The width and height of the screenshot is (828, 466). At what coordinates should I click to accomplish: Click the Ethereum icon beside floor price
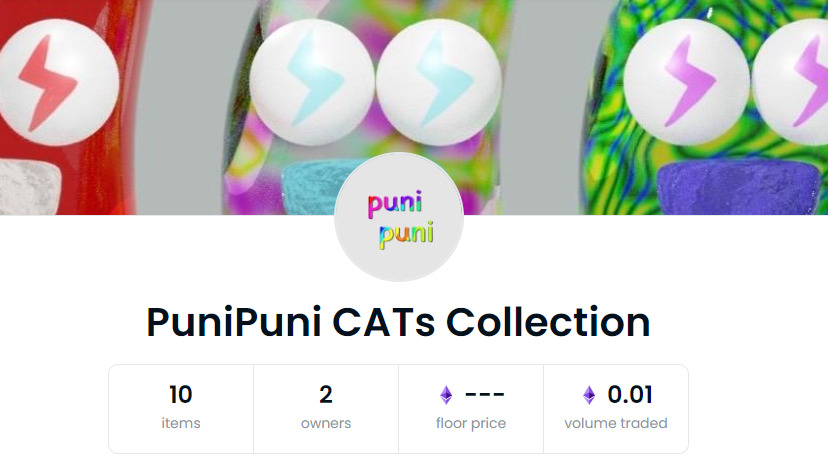[x=446, y=395]
